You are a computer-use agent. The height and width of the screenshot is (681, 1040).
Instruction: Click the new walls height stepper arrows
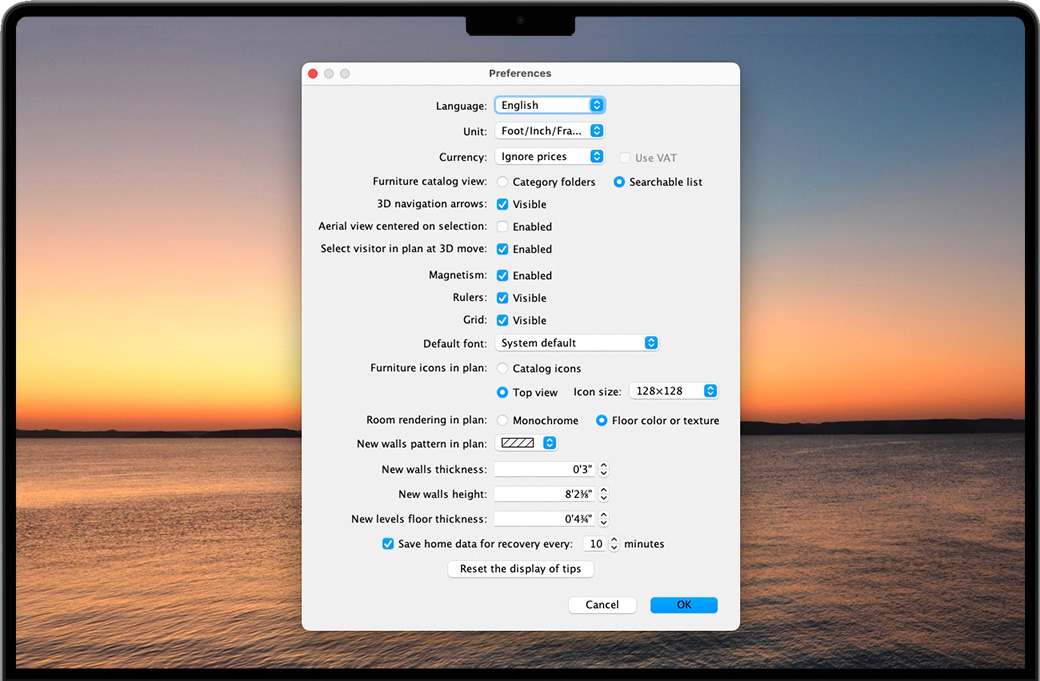click(604, 494)
